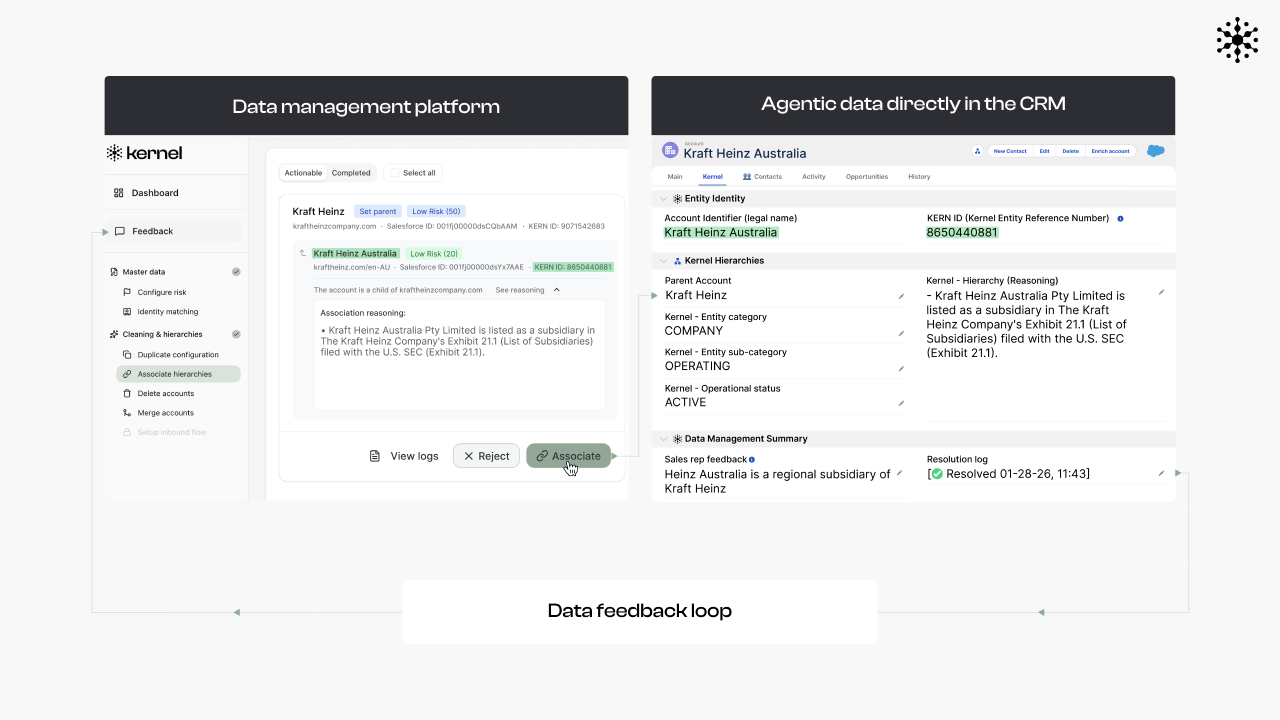This screenshot has width=1280, height=720.
Task: Switch to the Completed tab
Action: point(351,173)
